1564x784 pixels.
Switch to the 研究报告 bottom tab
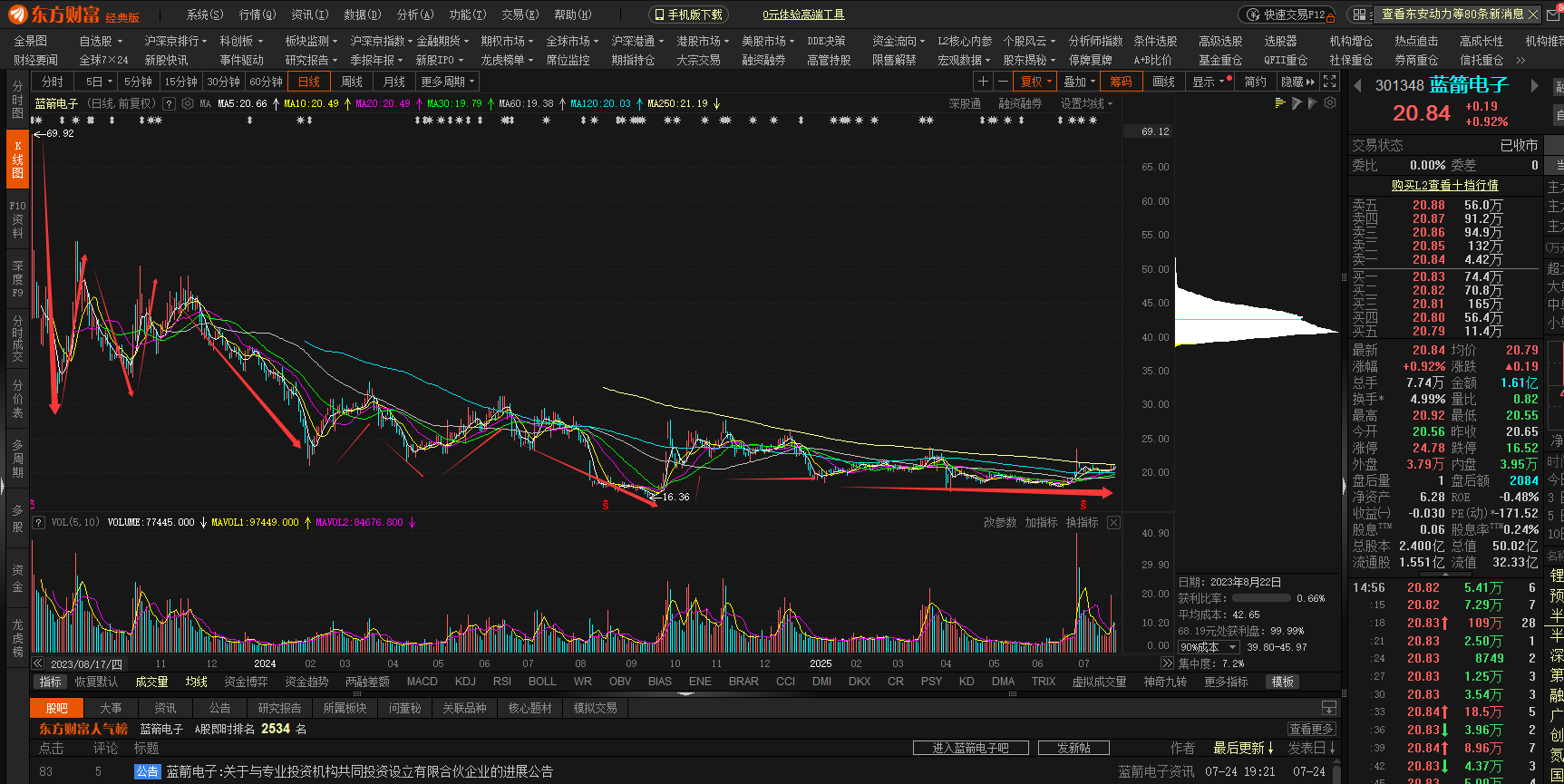[x=279, y=708]
